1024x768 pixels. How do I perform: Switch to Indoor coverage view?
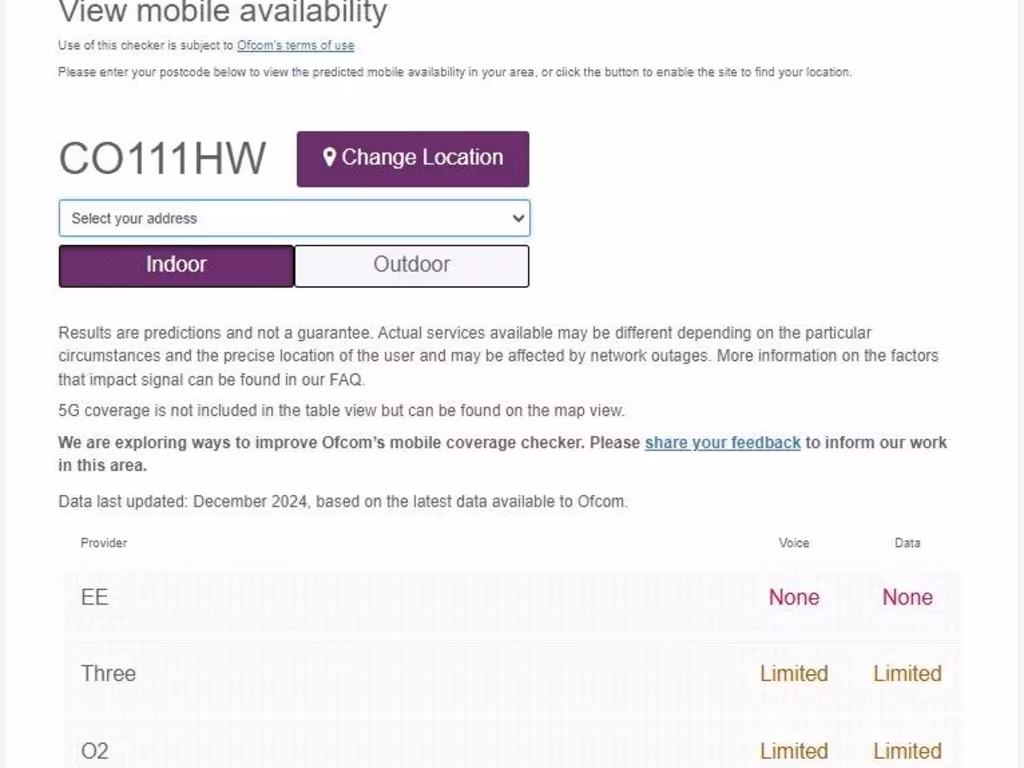[x=176, y=265]
